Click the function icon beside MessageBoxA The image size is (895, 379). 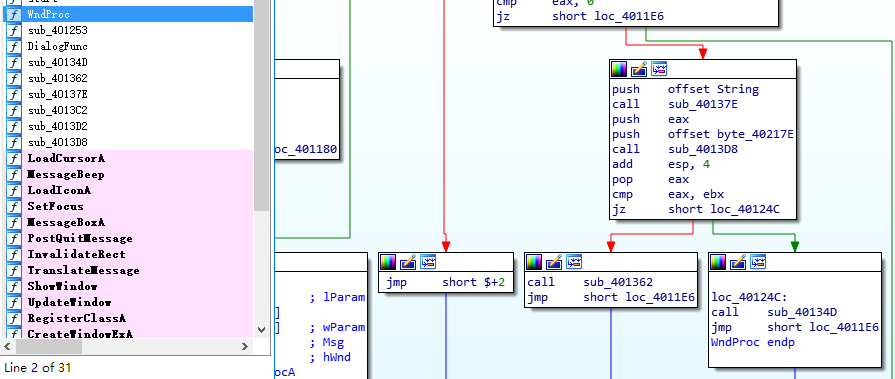click(13, 222)
